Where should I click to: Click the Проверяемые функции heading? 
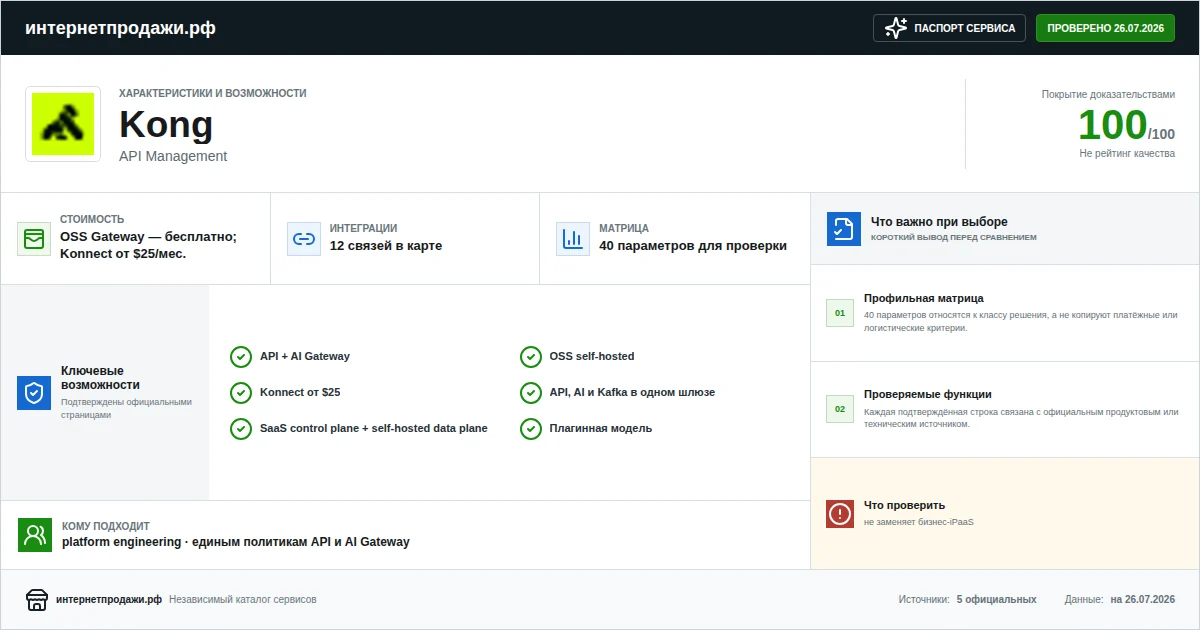928,394
